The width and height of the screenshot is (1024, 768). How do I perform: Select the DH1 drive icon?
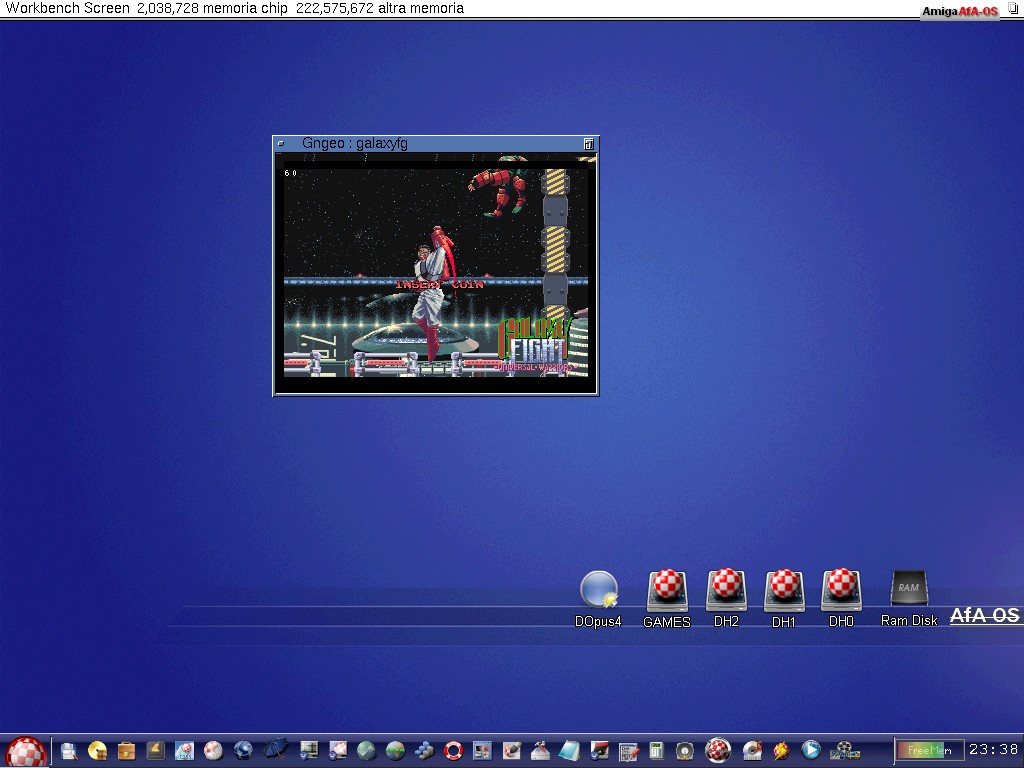(x=784, y=591)
